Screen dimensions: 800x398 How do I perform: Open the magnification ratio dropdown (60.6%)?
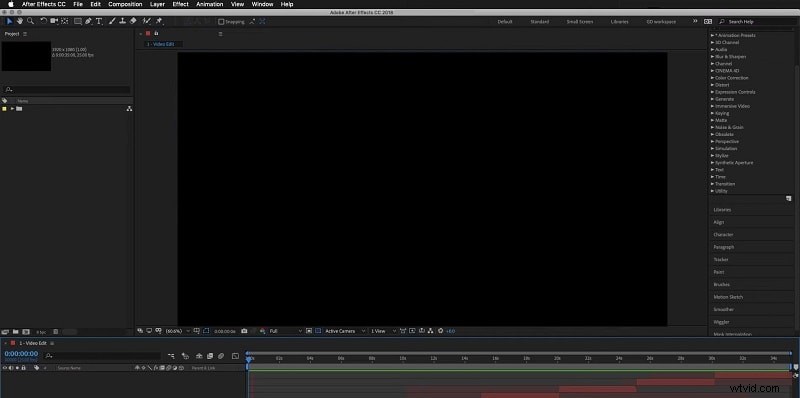pyautogui.click(x=177, y=331)
